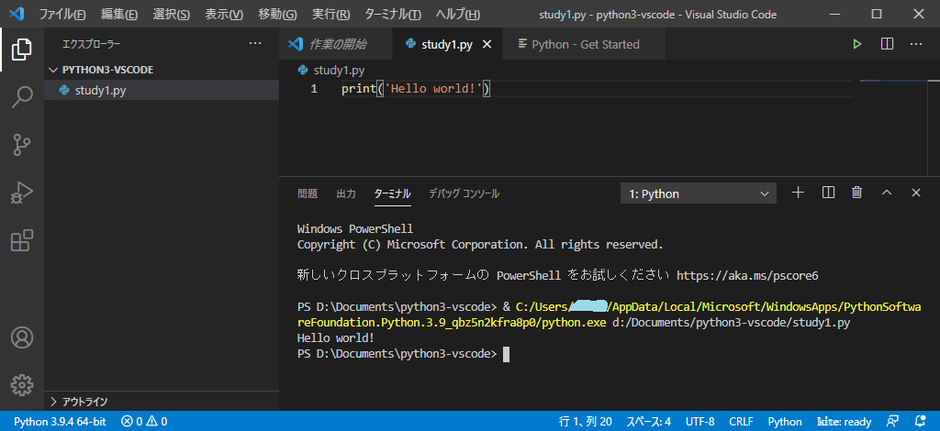
Task: Switch to the 作業の開始 tab
Action: pos(336,44)
